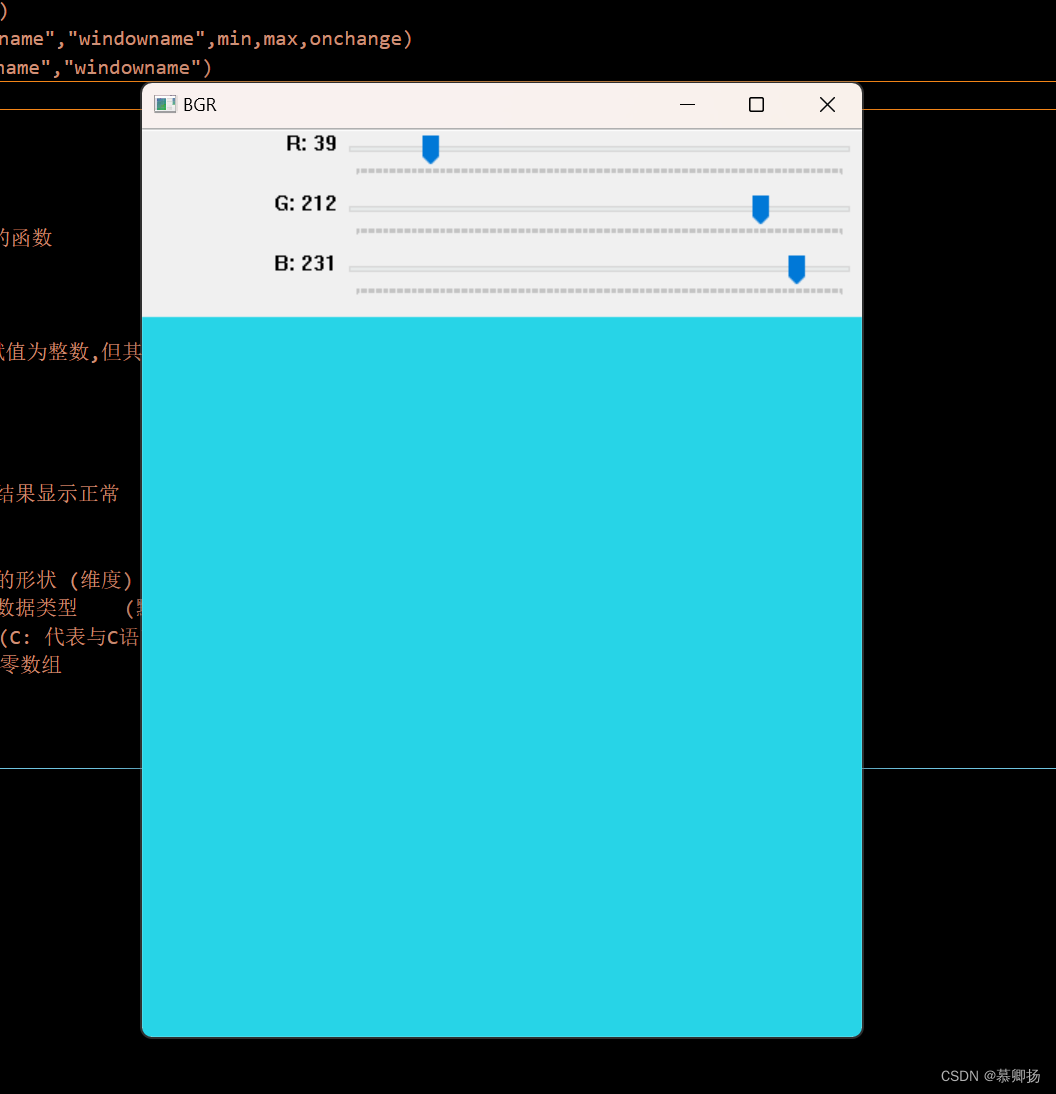Screen dimensions: 1056x1094
Task: Click the editor text '零数组'
Action: pyautogui.click(x=31, y=664)
